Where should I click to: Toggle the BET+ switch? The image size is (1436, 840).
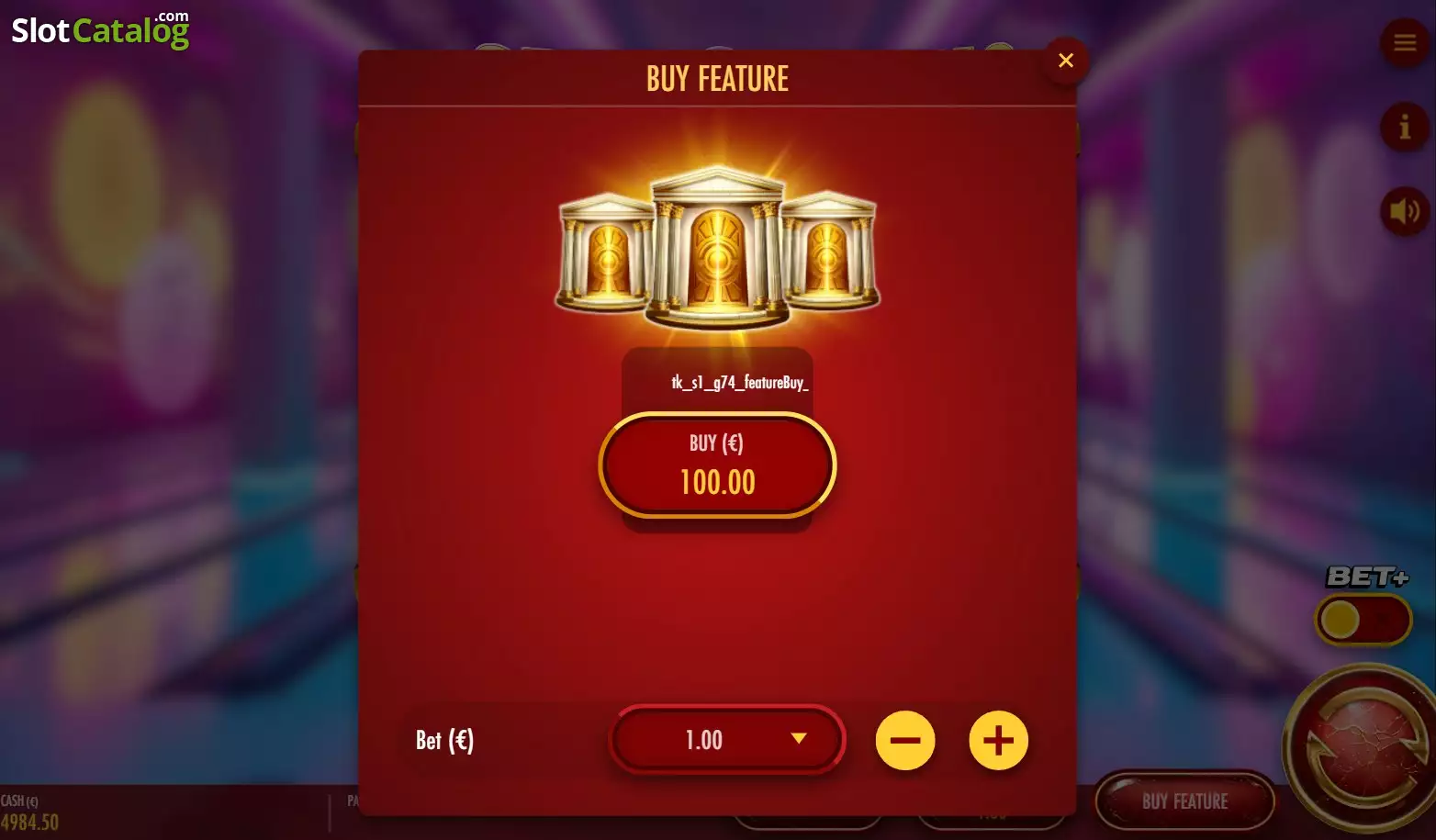point(1363,621)
